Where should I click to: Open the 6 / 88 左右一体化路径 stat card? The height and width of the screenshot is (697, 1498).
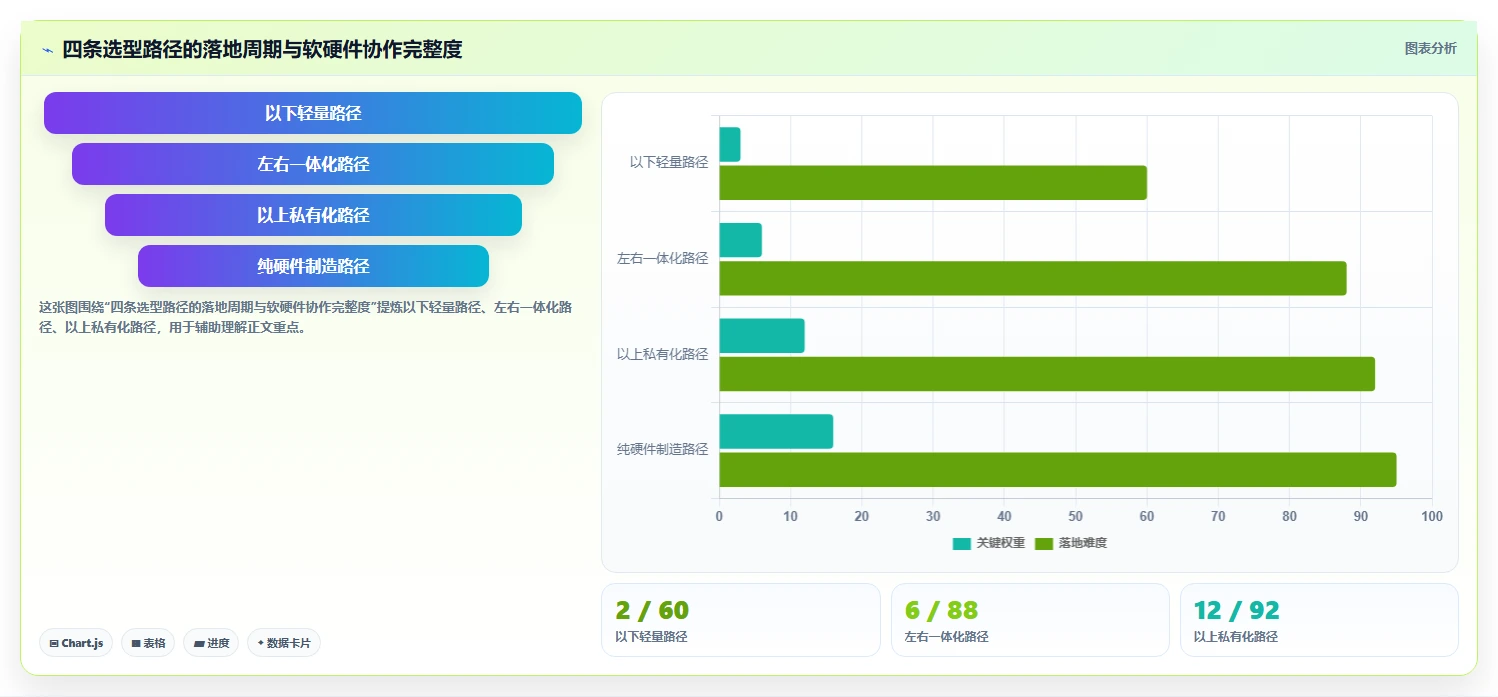(1030, 620)
